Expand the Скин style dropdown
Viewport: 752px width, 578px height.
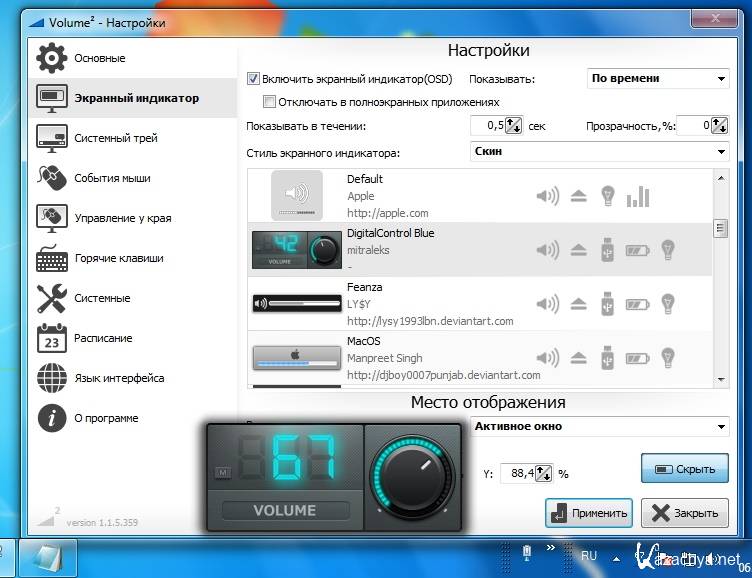click(x=599, y=151)
